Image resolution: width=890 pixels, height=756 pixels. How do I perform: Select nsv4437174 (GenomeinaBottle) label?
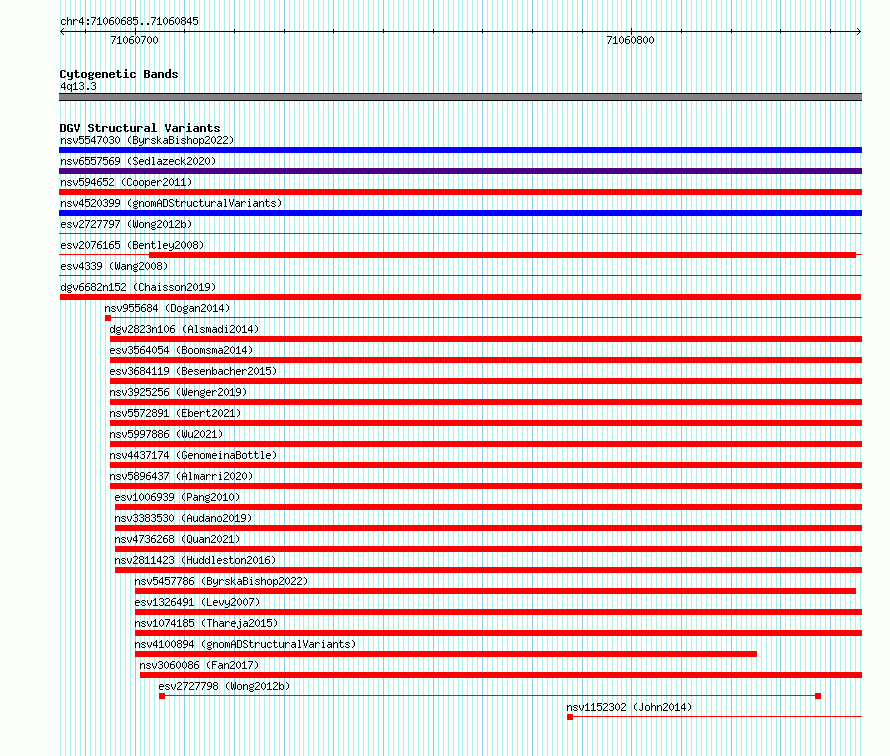[193, 455]
